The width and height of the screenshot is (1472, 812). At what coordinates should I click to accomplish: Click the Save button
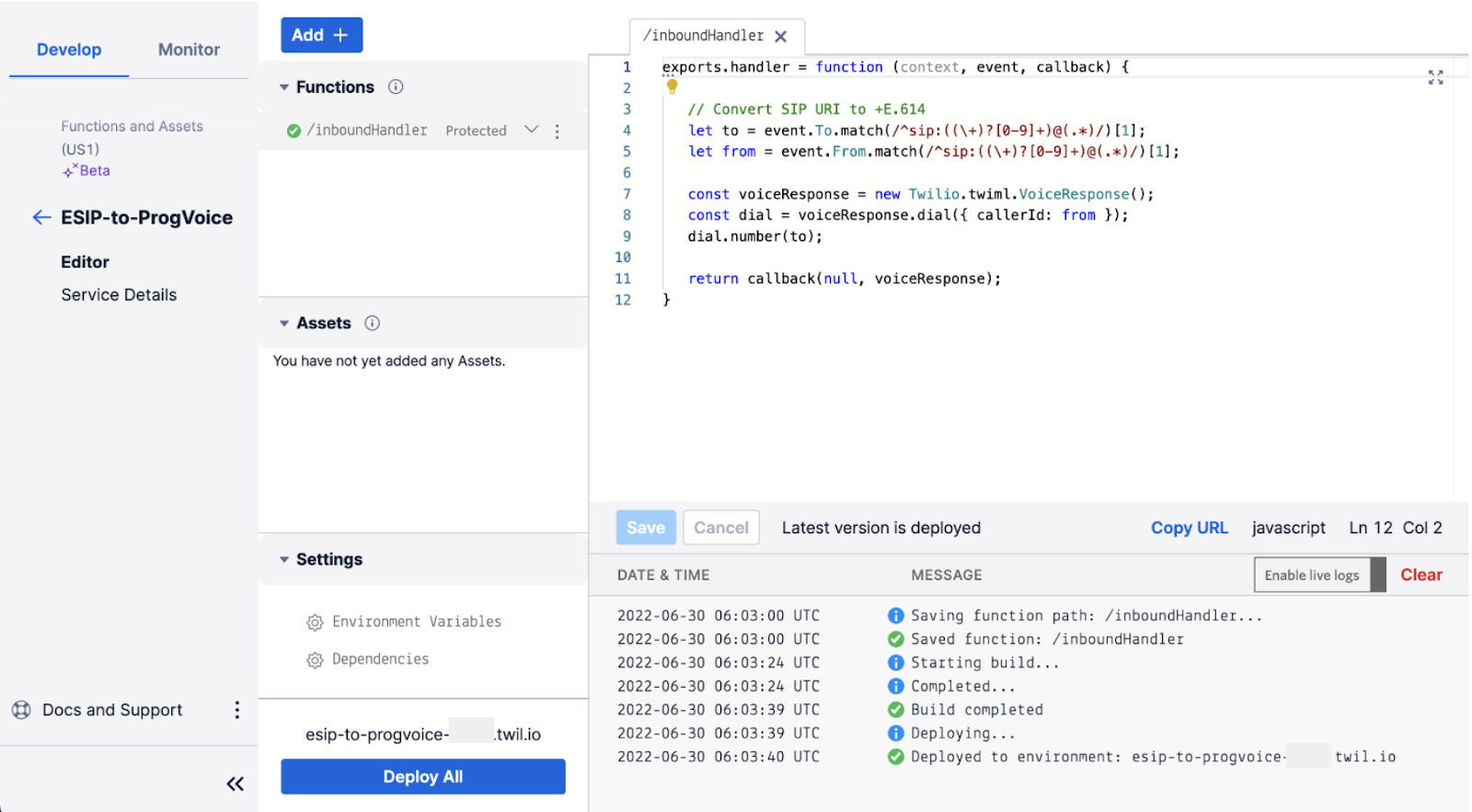click(646, 528)
